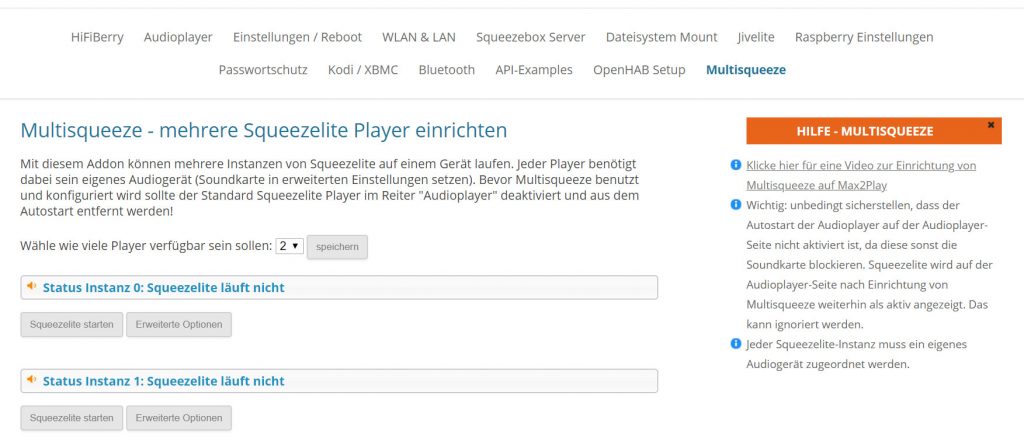Click info icon next to video link
Screen dimensions: 1024x444
(x=736, y=165)
